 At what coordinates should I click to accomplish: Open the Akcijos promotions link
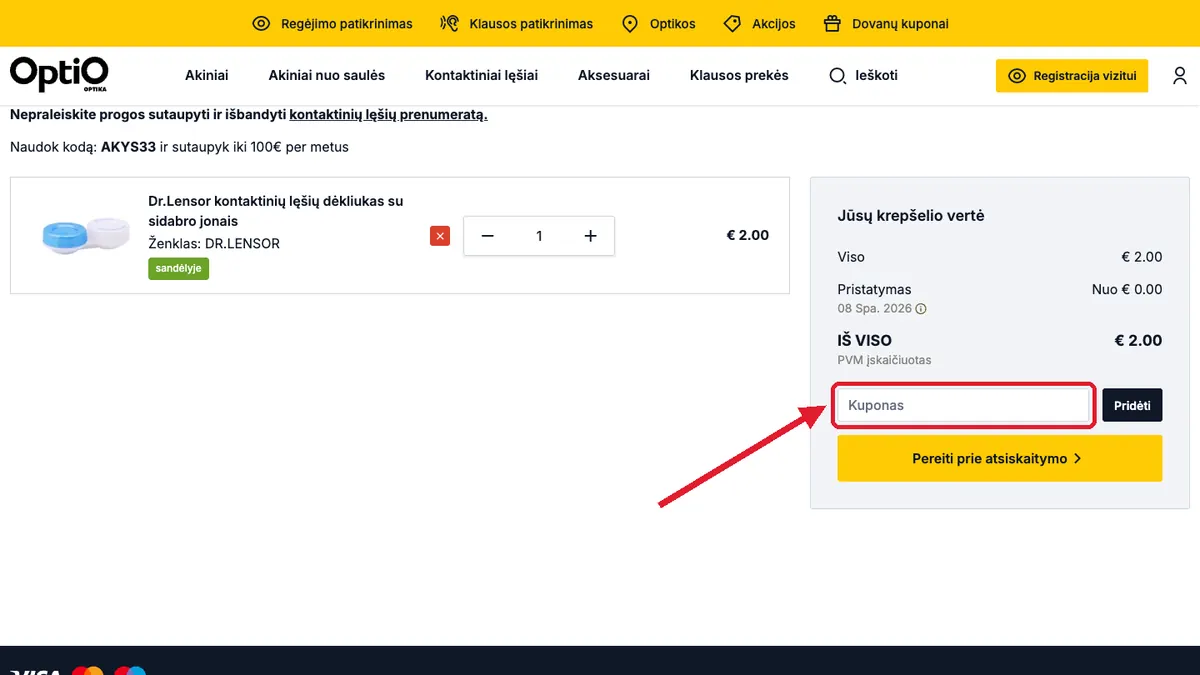click(x=760, y=24)
